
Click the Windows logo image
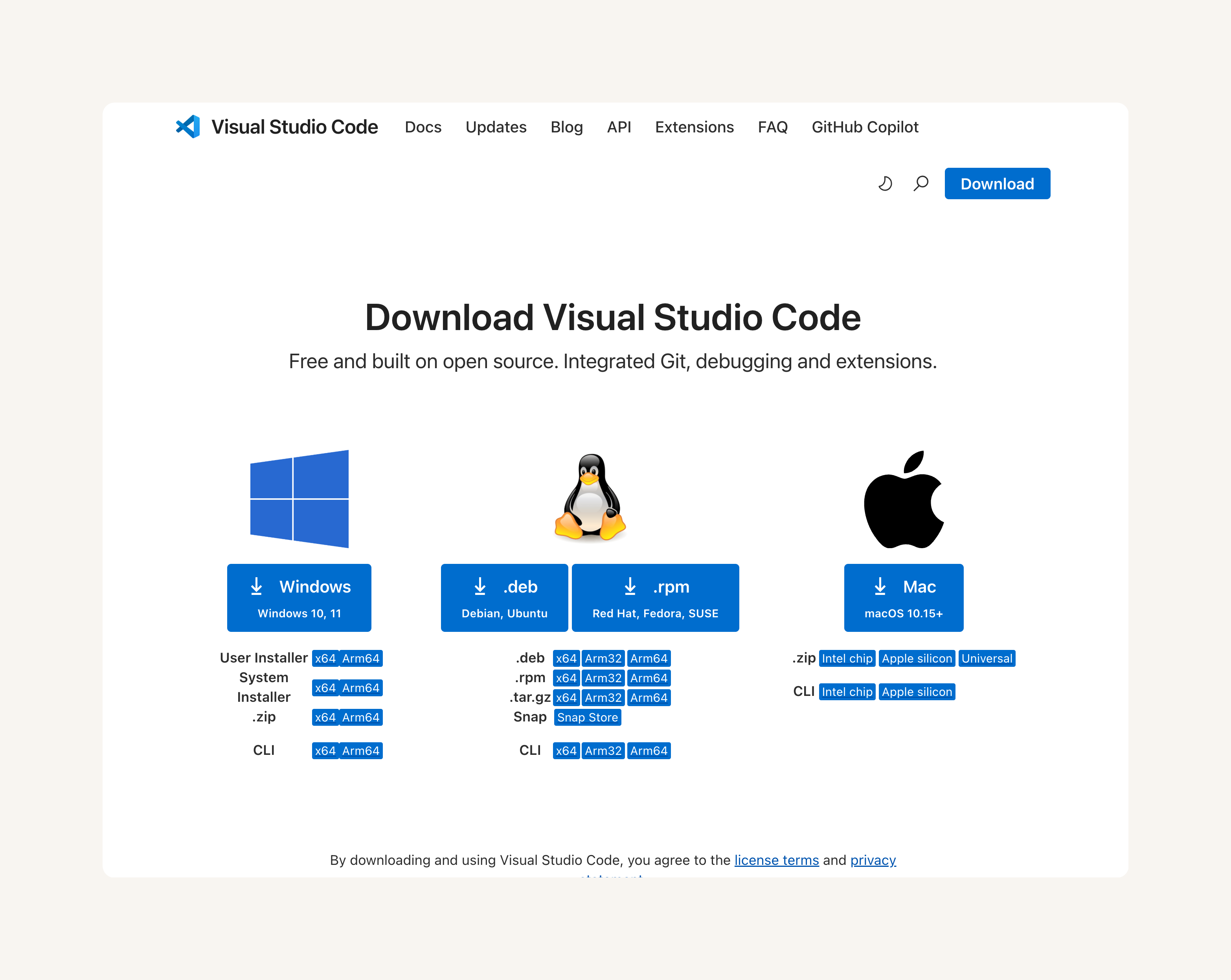point(299,499)
